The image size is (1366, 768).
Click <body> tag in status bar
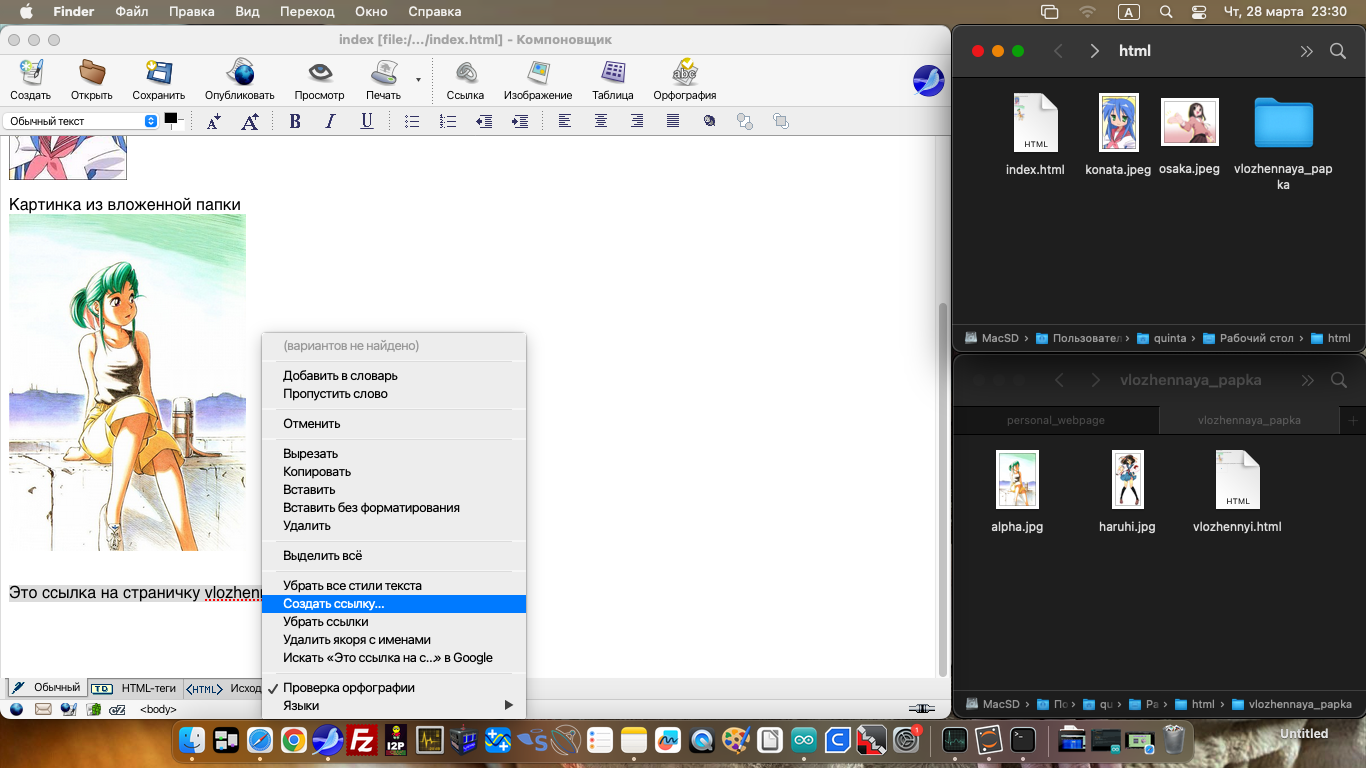tap(158, 710)
